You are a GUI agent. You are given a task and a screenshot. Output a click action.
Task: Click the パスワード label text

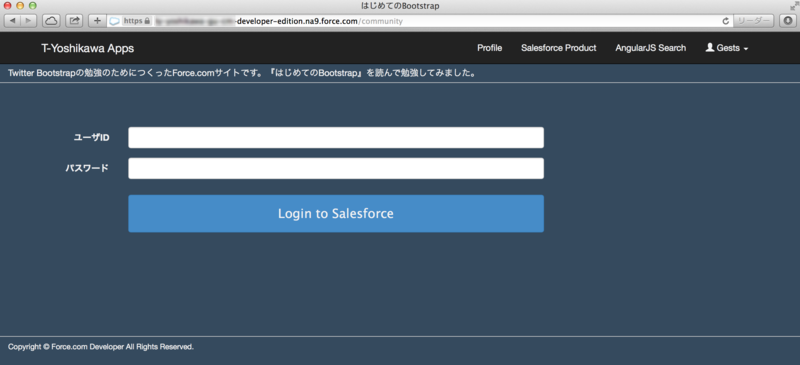87,168
